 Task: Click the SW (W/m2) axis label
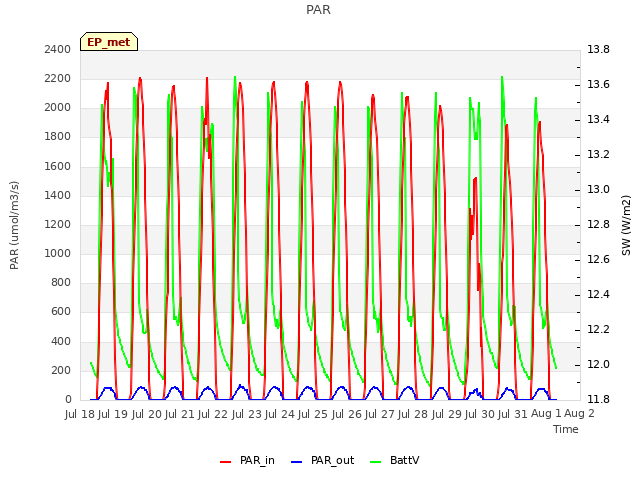pos(626,225)
